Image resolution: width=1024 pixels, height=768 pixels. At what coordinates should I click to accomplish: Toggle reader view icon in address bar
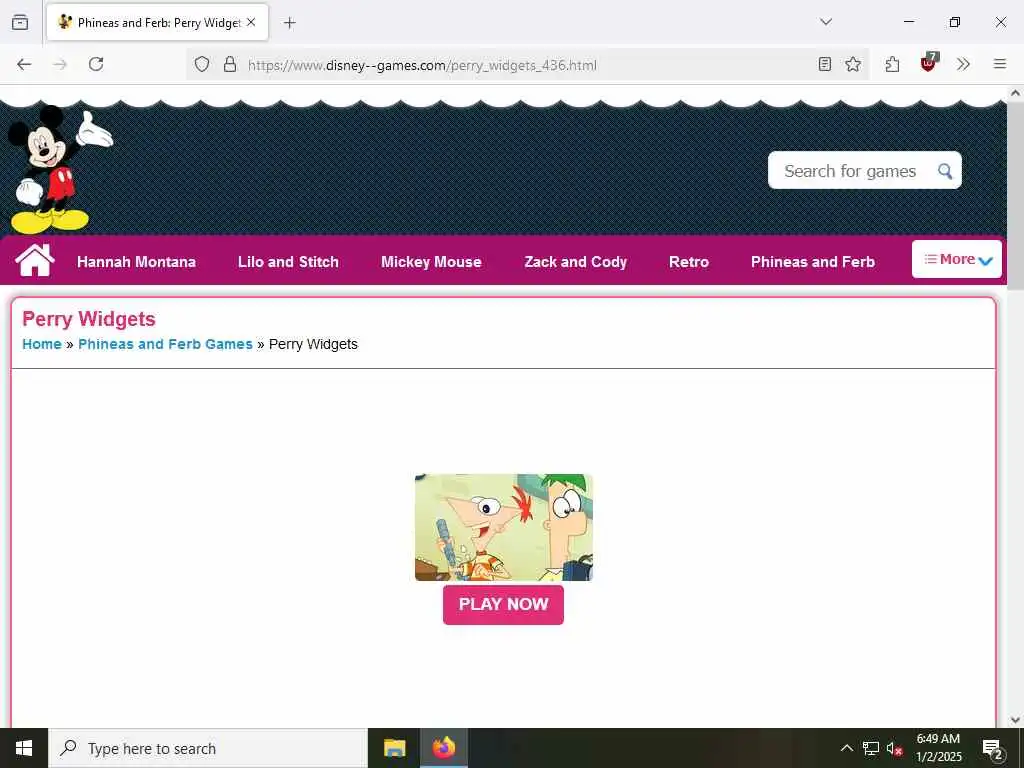825,64
